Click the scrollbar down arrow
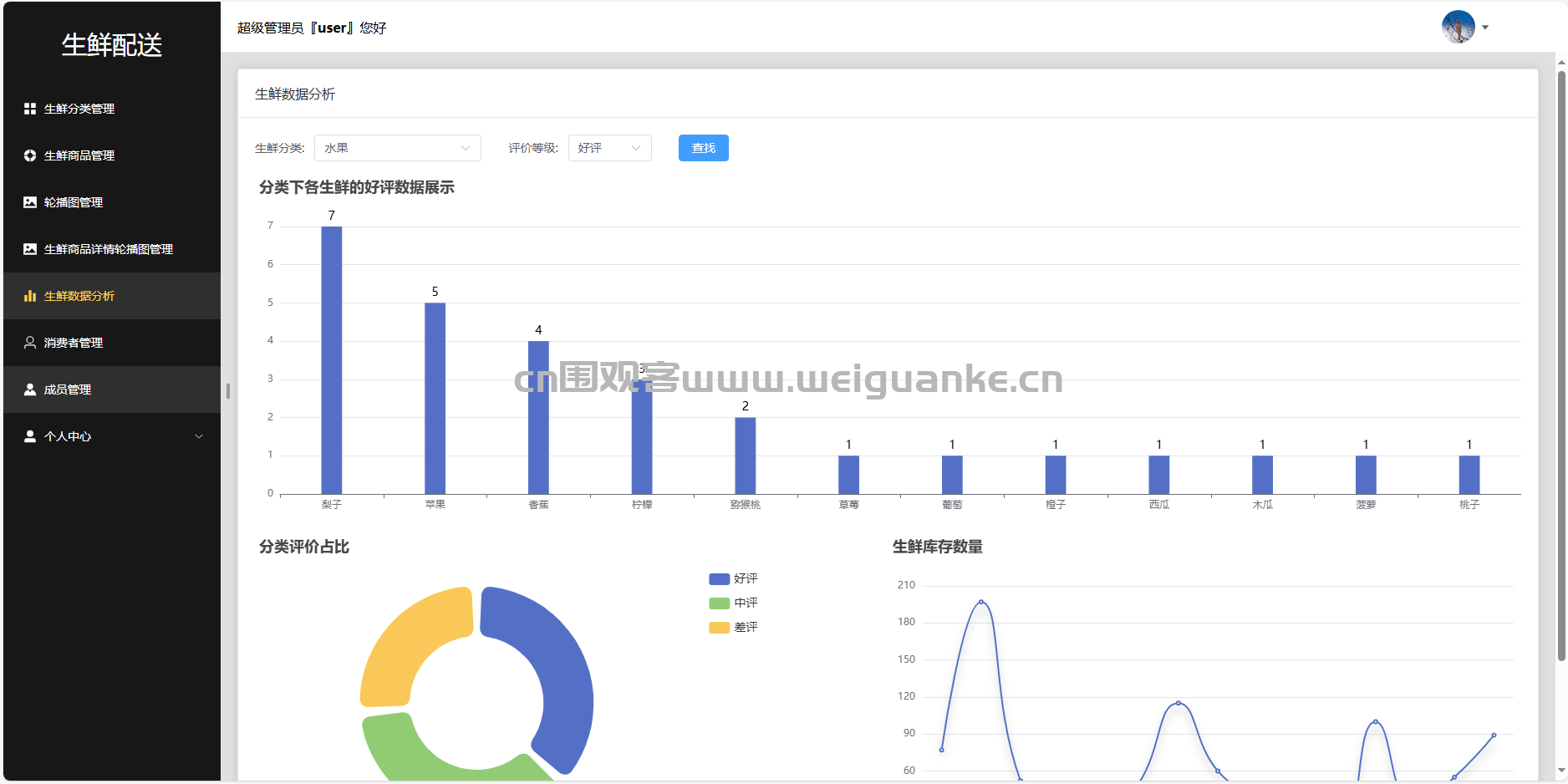This screenshot has width=1568, height=784. tap(1561, 771)
